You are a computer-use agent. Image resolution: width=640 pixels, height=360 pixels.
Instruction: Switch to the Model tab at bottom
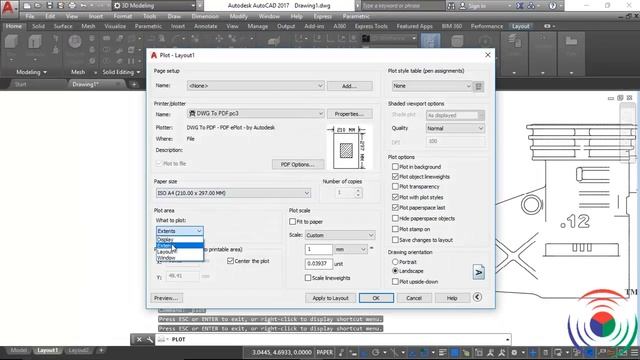18,350
